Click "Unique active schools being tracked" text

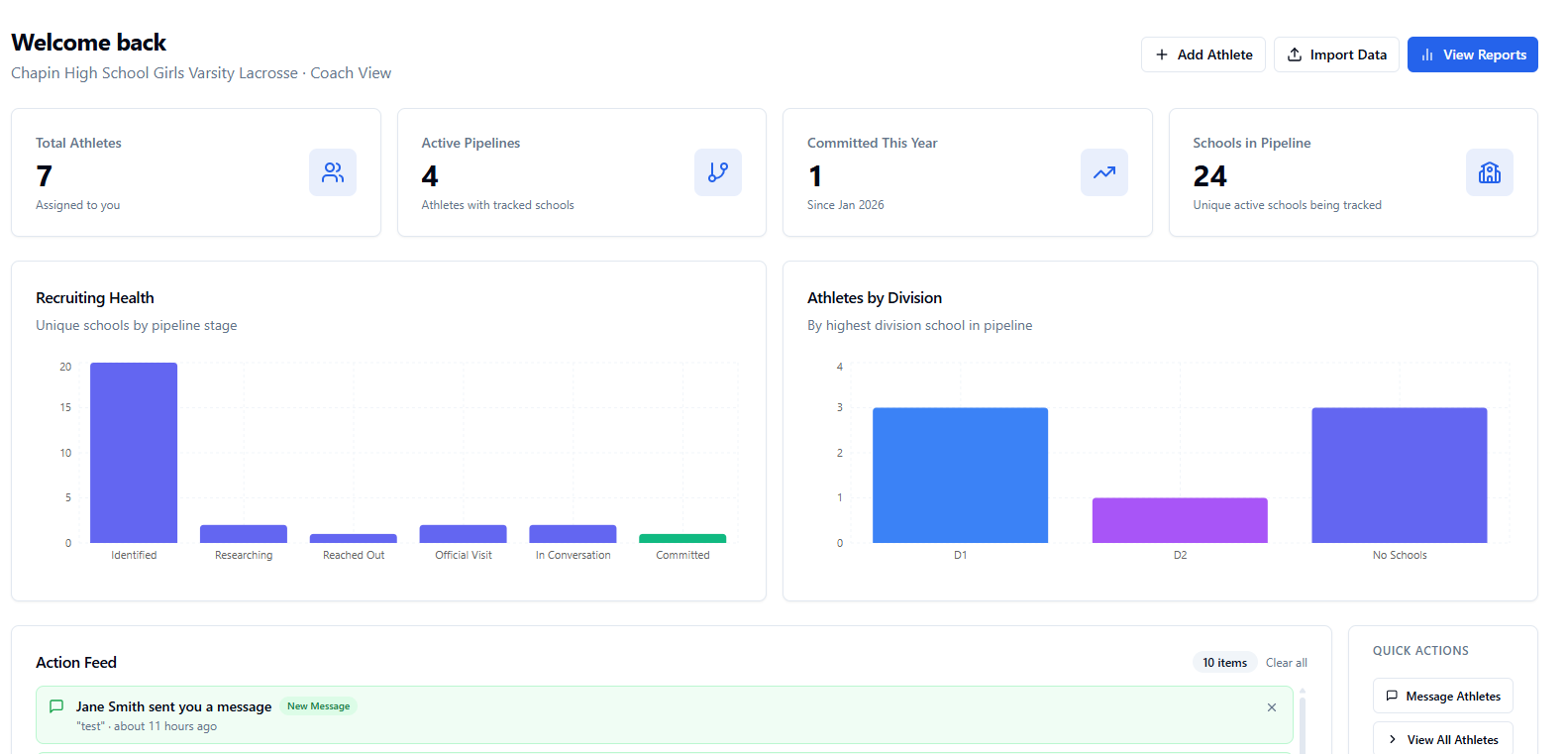[x=1287, y=205]
